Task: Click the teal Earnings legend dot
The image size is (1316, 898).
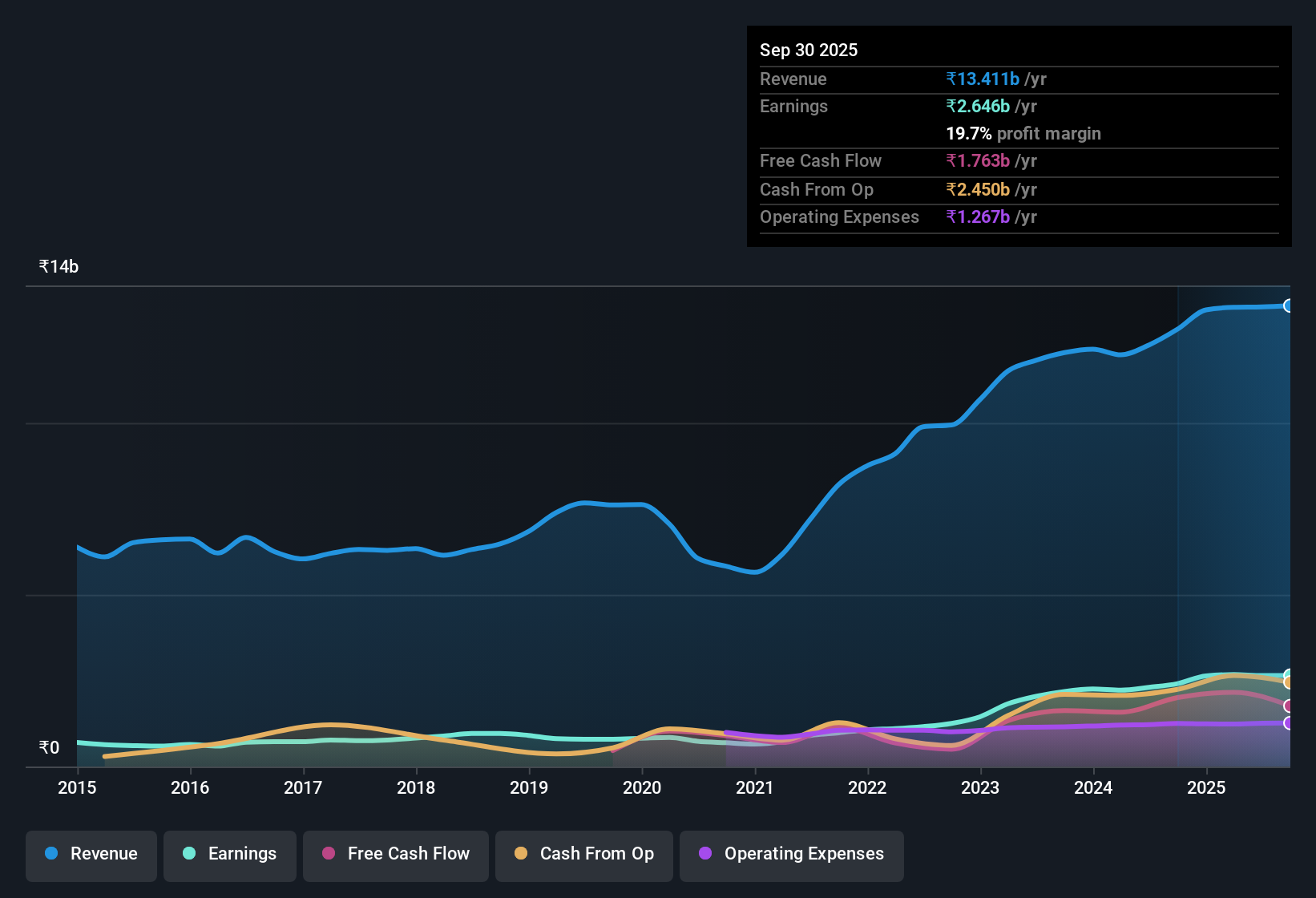Action: coord(189,854)
